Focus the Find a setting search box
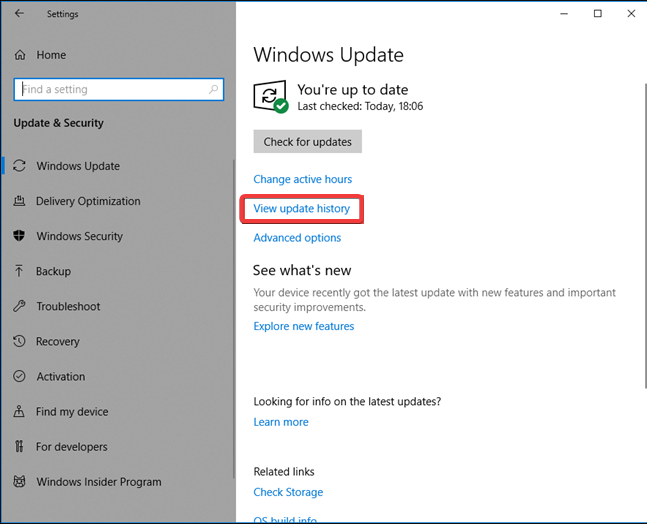Viewport: 647px width, 524px height. (x=119, y=89)
